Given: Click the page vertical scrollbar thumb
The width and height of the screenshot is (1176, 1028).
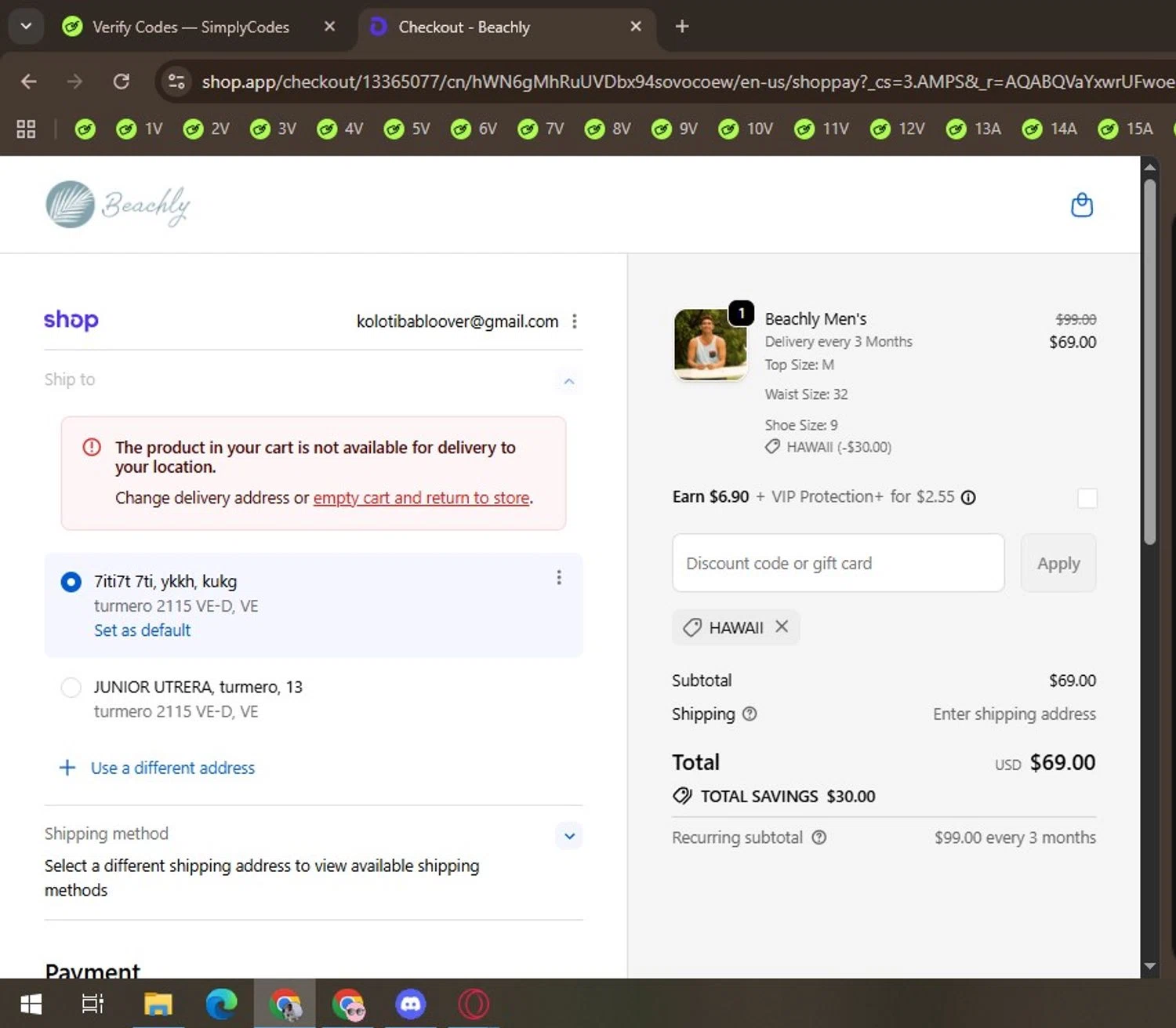Looking at the screenshot, I should pyautogui.click(x=1149, y=361).
